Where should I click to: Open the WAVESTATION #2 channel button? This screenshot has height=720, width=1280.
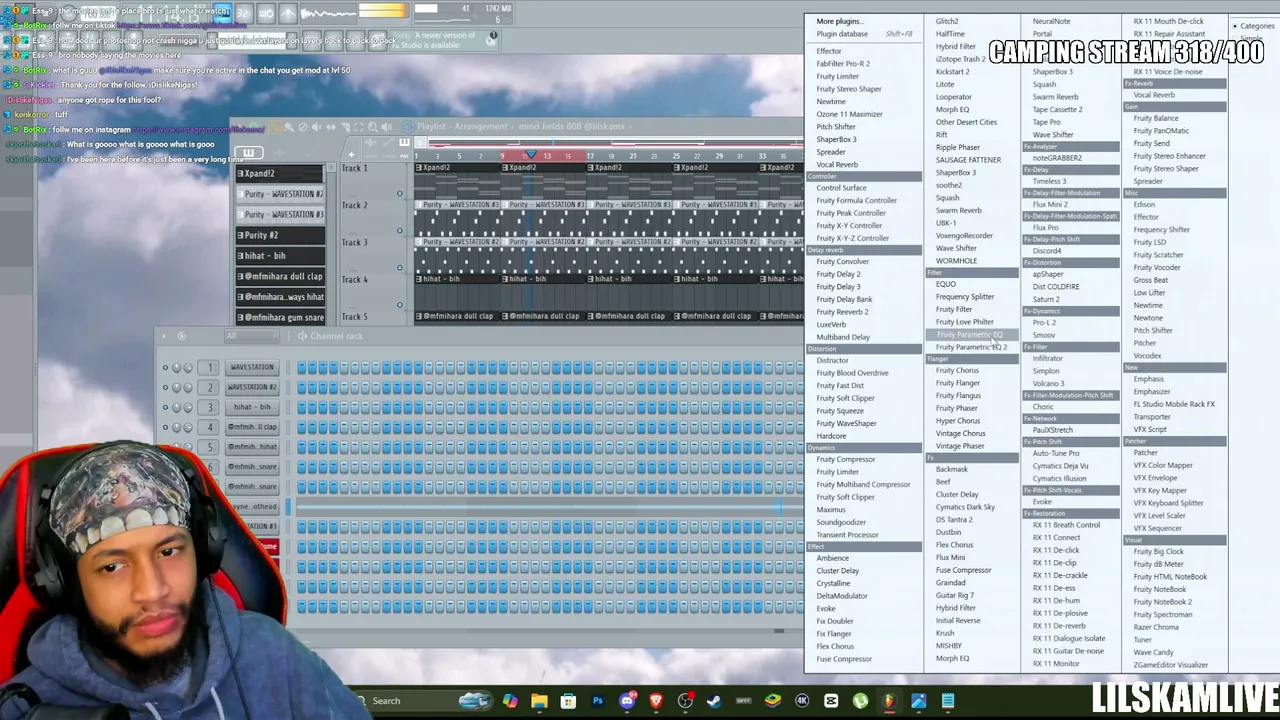pos(252,387)
